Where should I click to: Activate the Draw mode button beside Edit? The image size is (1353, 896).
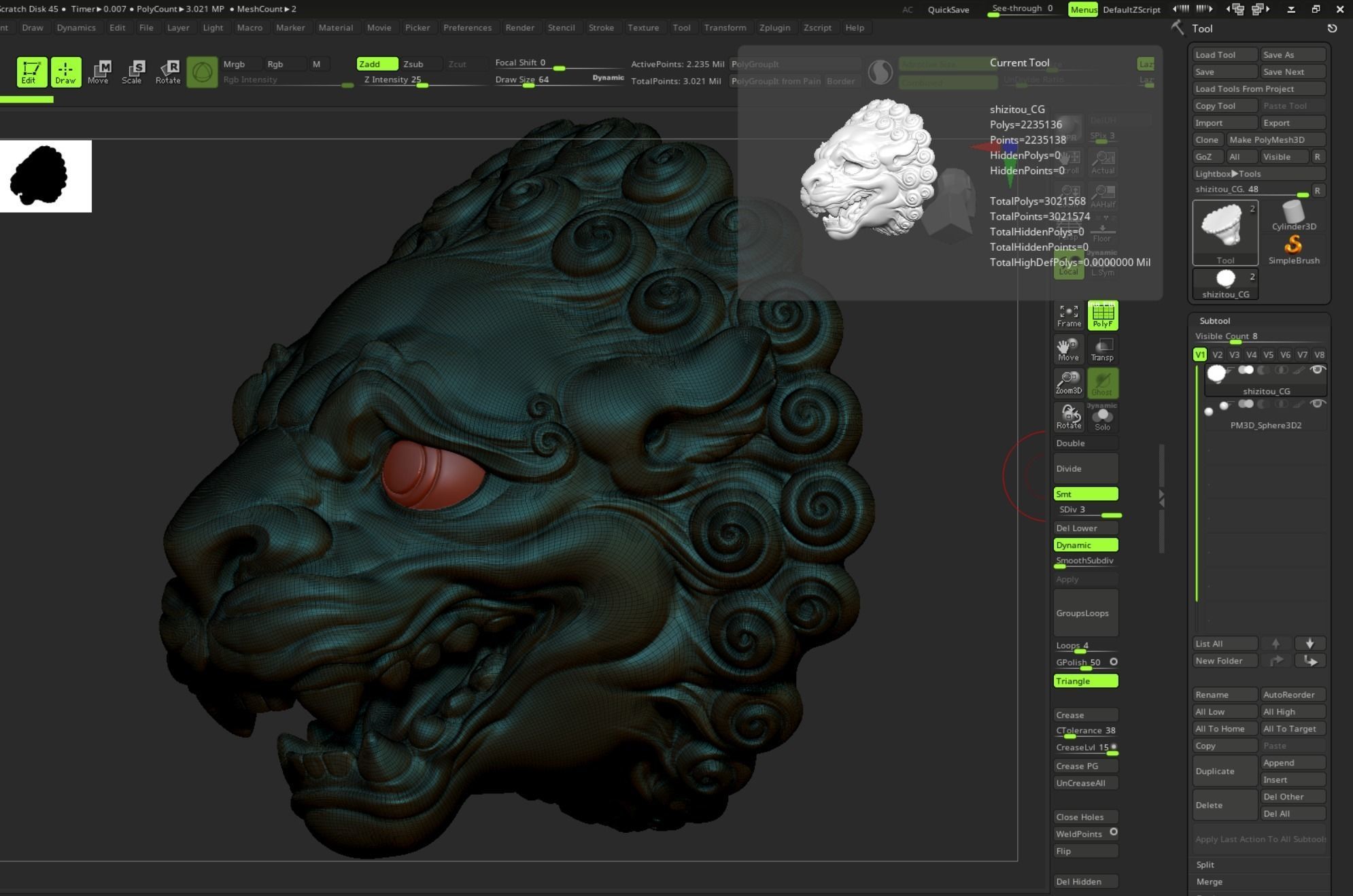pos(65,71)
